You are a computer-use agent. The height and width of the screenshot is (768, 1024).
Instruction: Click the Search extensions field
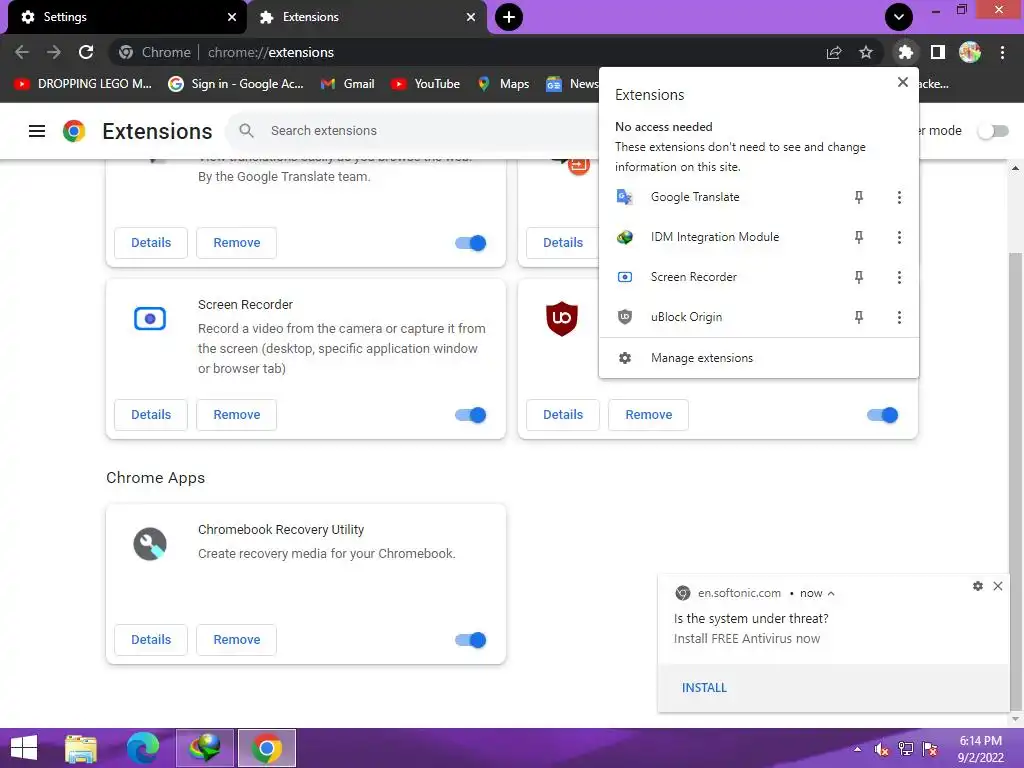[418, 131]
